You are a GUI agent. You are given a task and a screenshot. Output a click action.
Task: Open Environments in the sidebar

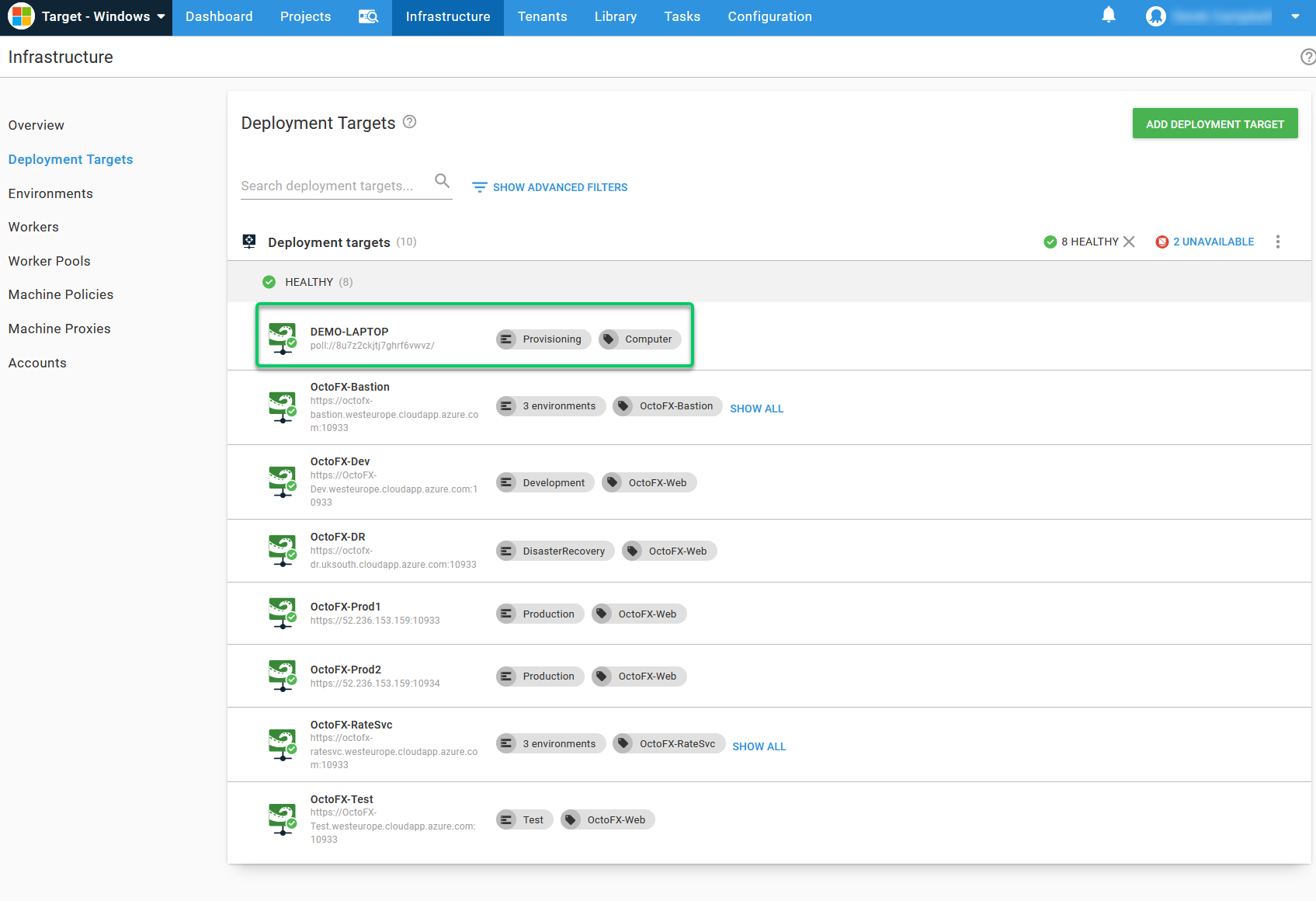(x=50, y=193)
